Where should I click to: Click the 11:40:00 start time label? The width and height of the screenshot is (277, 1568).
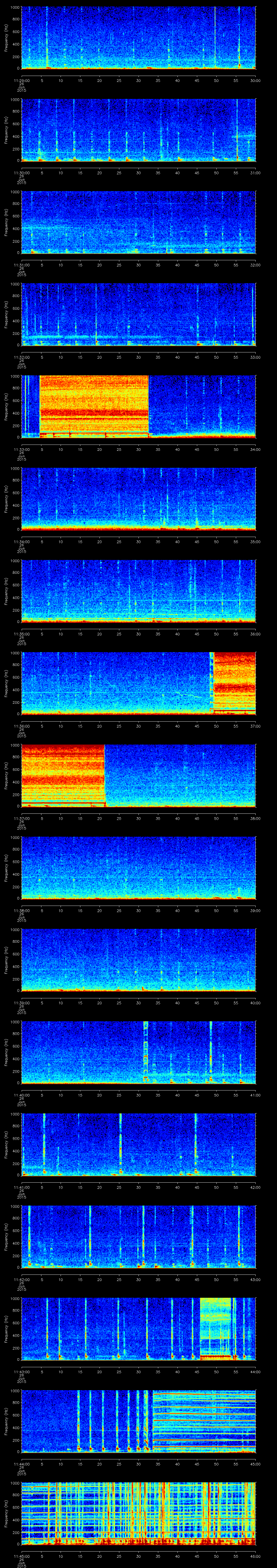21,1095
